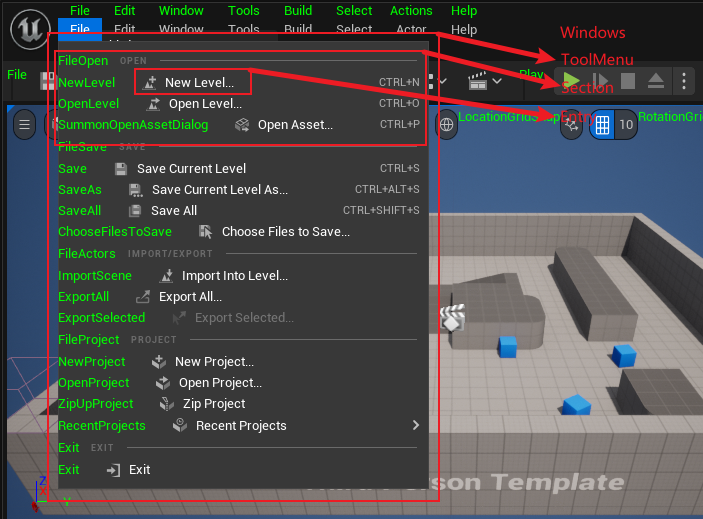The height and width of the screenshot is (519, 703).
Task: Choose Open Project from the File menu
Action: click(x=220, y=383)
